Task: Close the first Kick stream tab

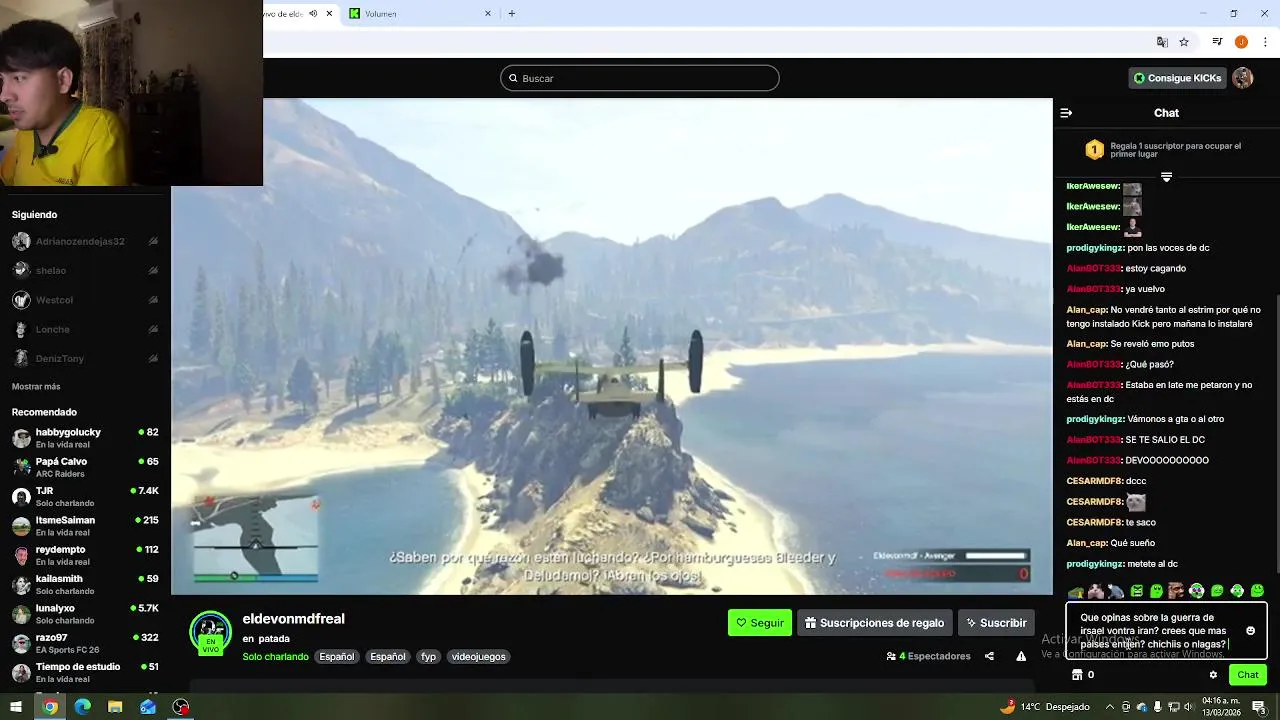Action: pos(329,14)
